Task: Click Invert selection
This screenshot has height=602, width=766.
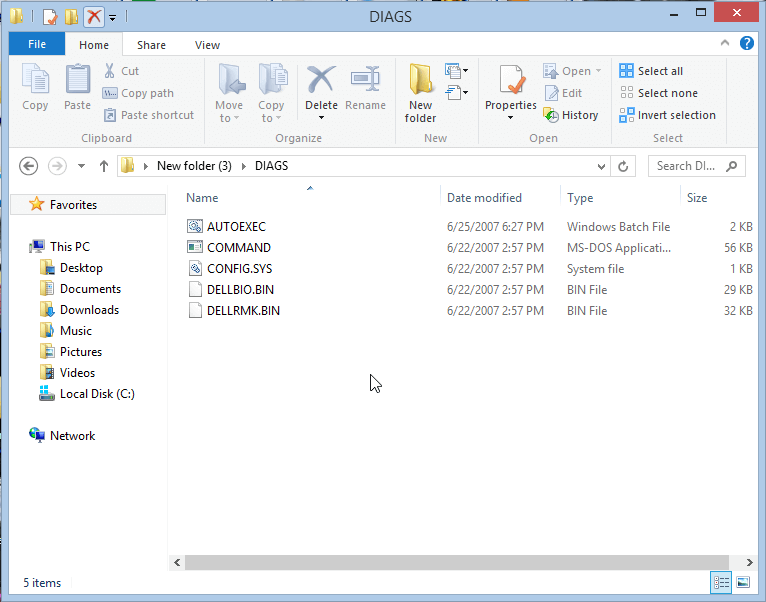Action: pos(667,115)
